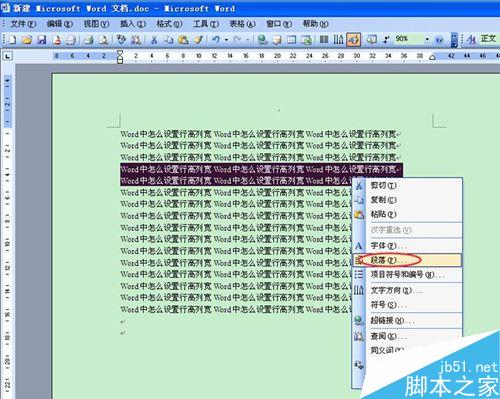Activate the Format Painter brush
500x399 pixels.
pyautogui.click(x=199, y=40)
